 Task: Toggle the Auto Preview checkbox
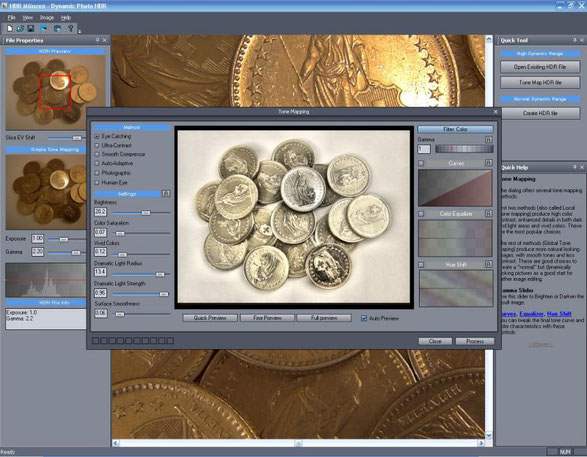click(x=364, y=318)
